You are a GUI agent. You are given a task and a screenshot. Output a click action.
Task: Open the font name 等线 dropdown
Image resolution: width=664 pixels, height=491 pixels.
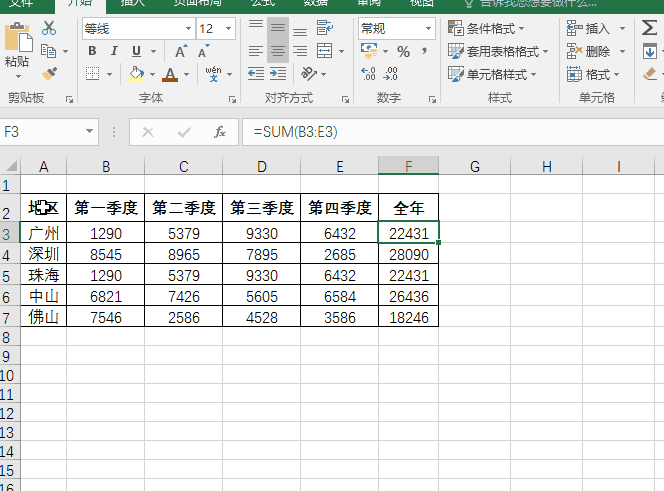tap(188, 29)
